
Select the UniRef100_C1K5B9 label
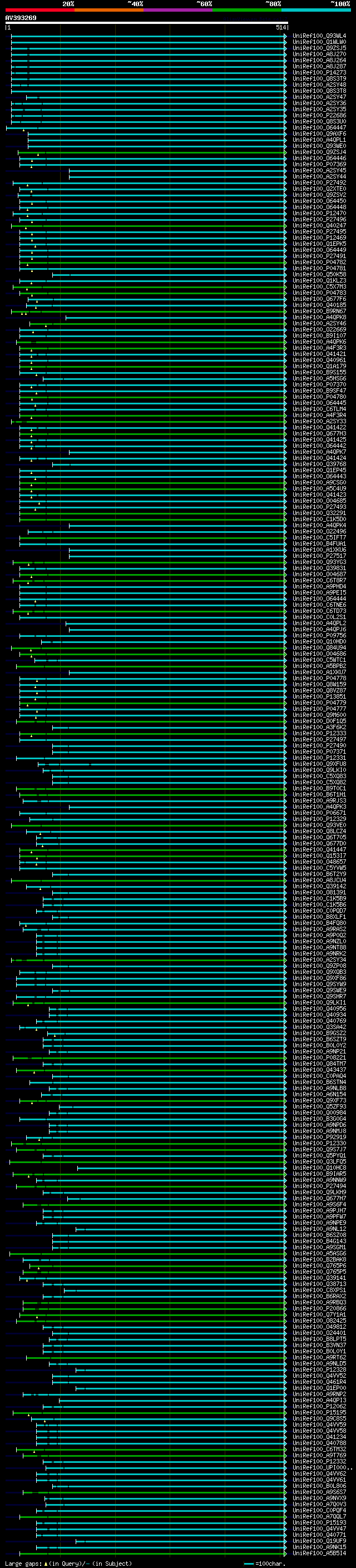[319, 899]
